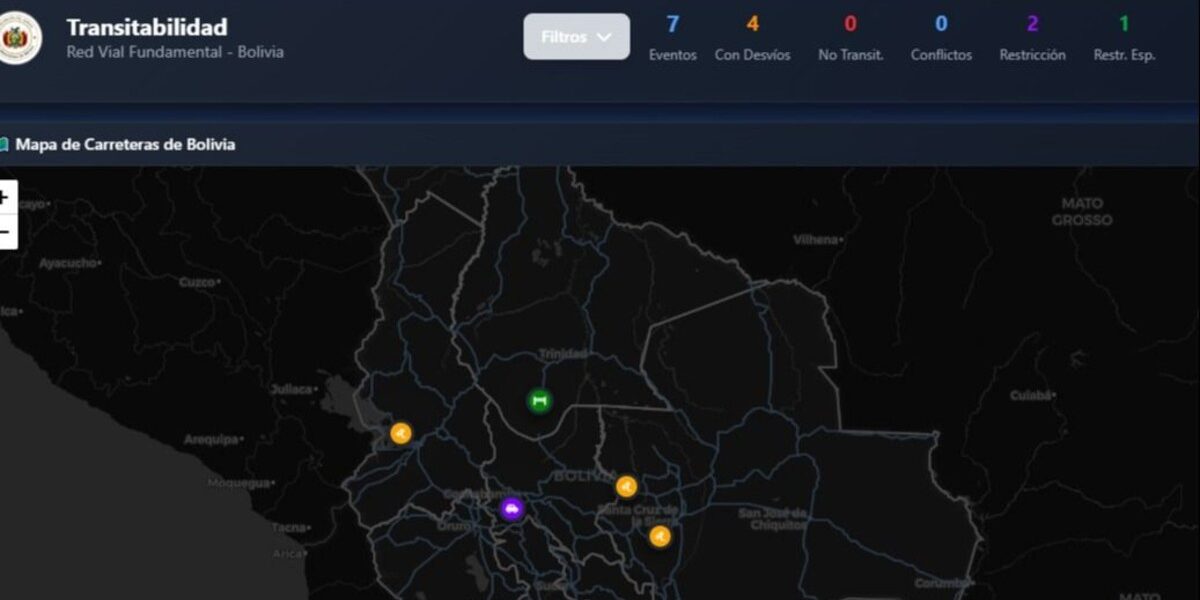Image resolution: width=1200 pixels, height=600 pixels.
Task: Choose the Conflictos counter
Action: click(941, 38)
